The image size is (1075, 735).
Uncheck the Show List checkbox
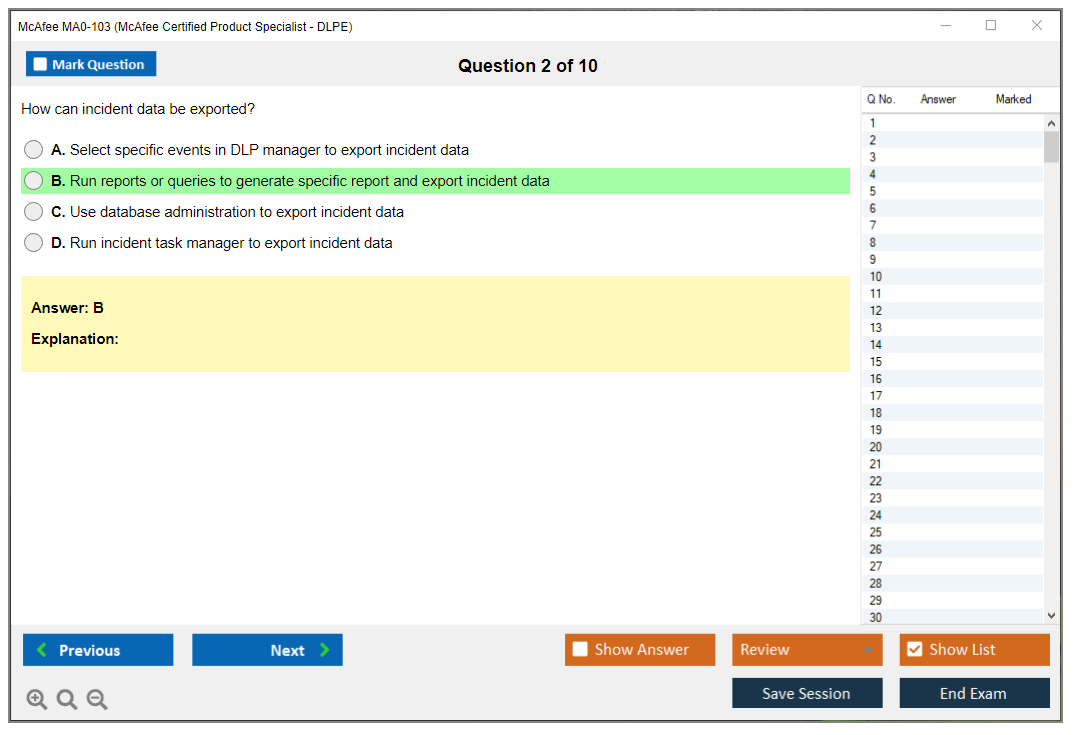(914, 650)
